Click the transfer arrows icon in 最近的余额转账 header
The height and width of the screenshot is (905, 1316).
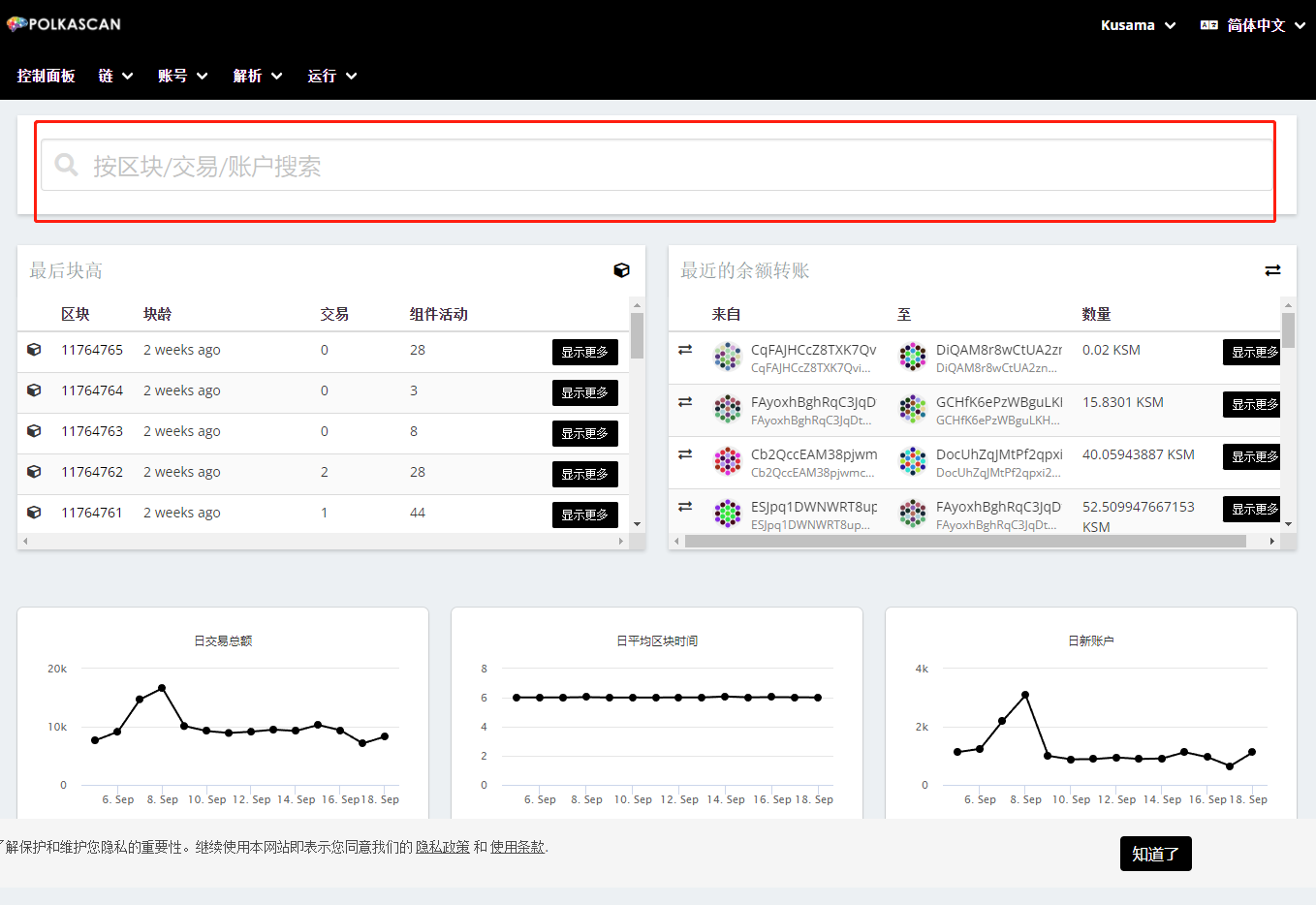tap(1272, 270)
